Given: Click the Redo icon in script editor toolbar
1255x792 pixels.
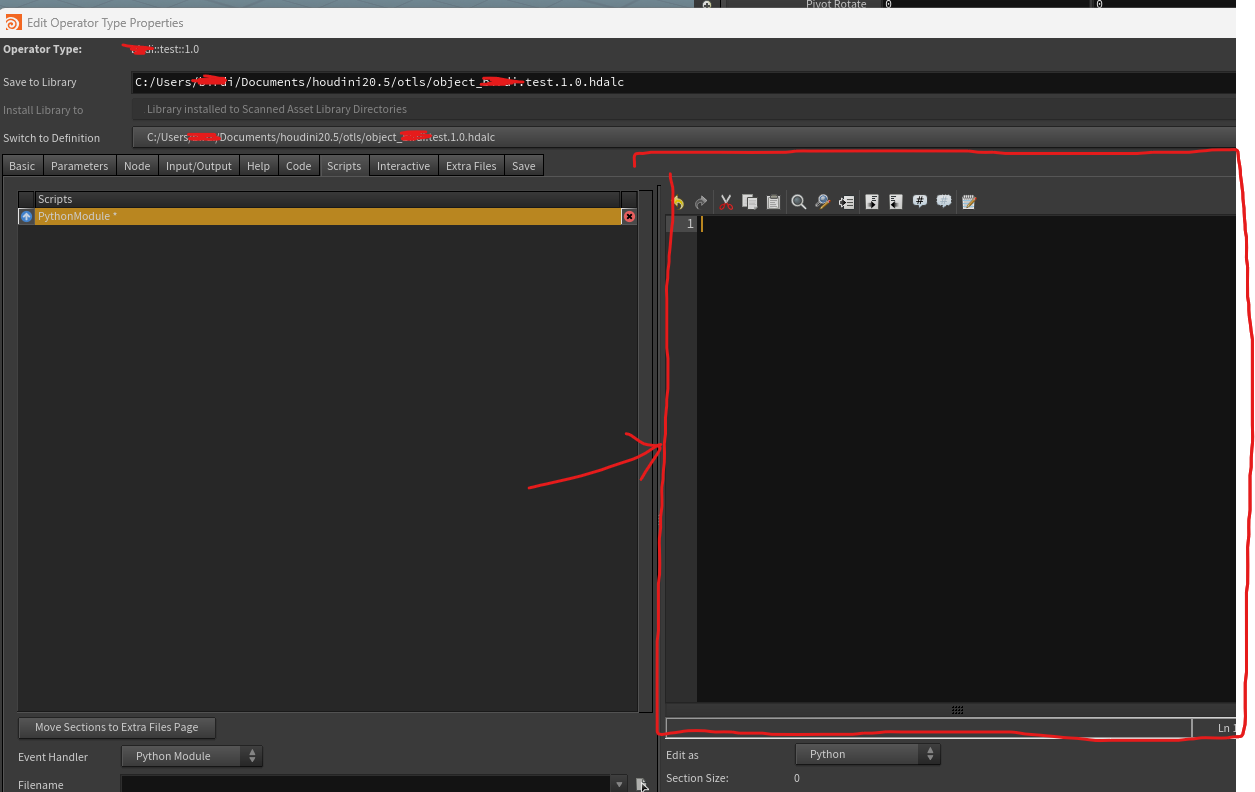Looking at the screenshot, I should (701, 202).
